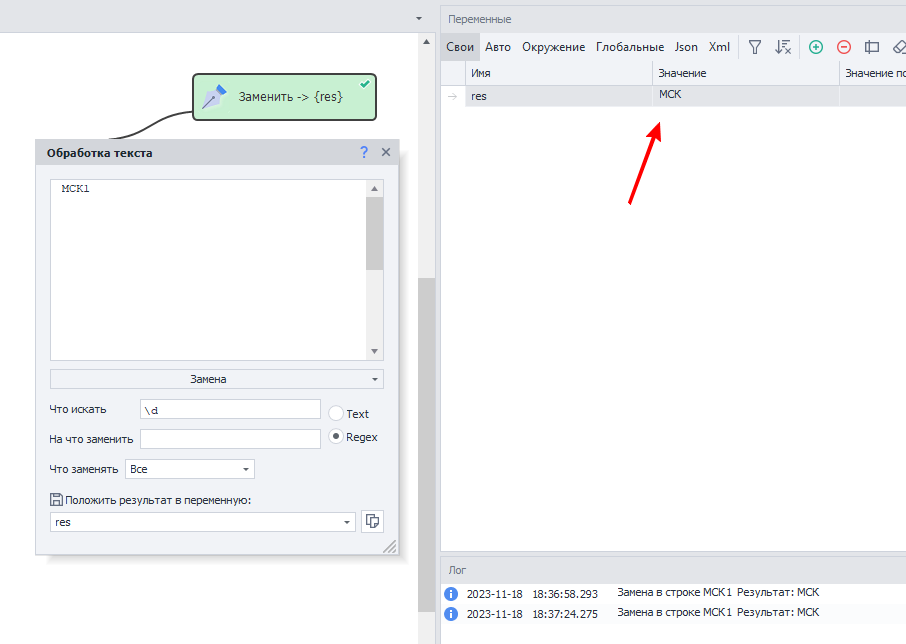Screen dimensions: 906x644
Task: Click the dropdown arrow above the canvas
Action: point(419,18)
